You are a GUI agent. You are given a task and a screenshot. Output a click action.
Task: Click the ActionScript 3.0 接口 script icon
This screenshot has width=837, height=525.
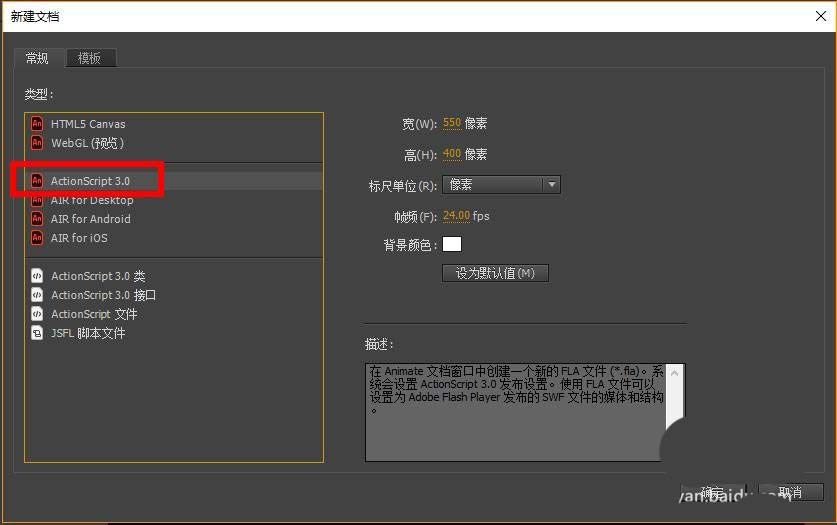[37, 295]
